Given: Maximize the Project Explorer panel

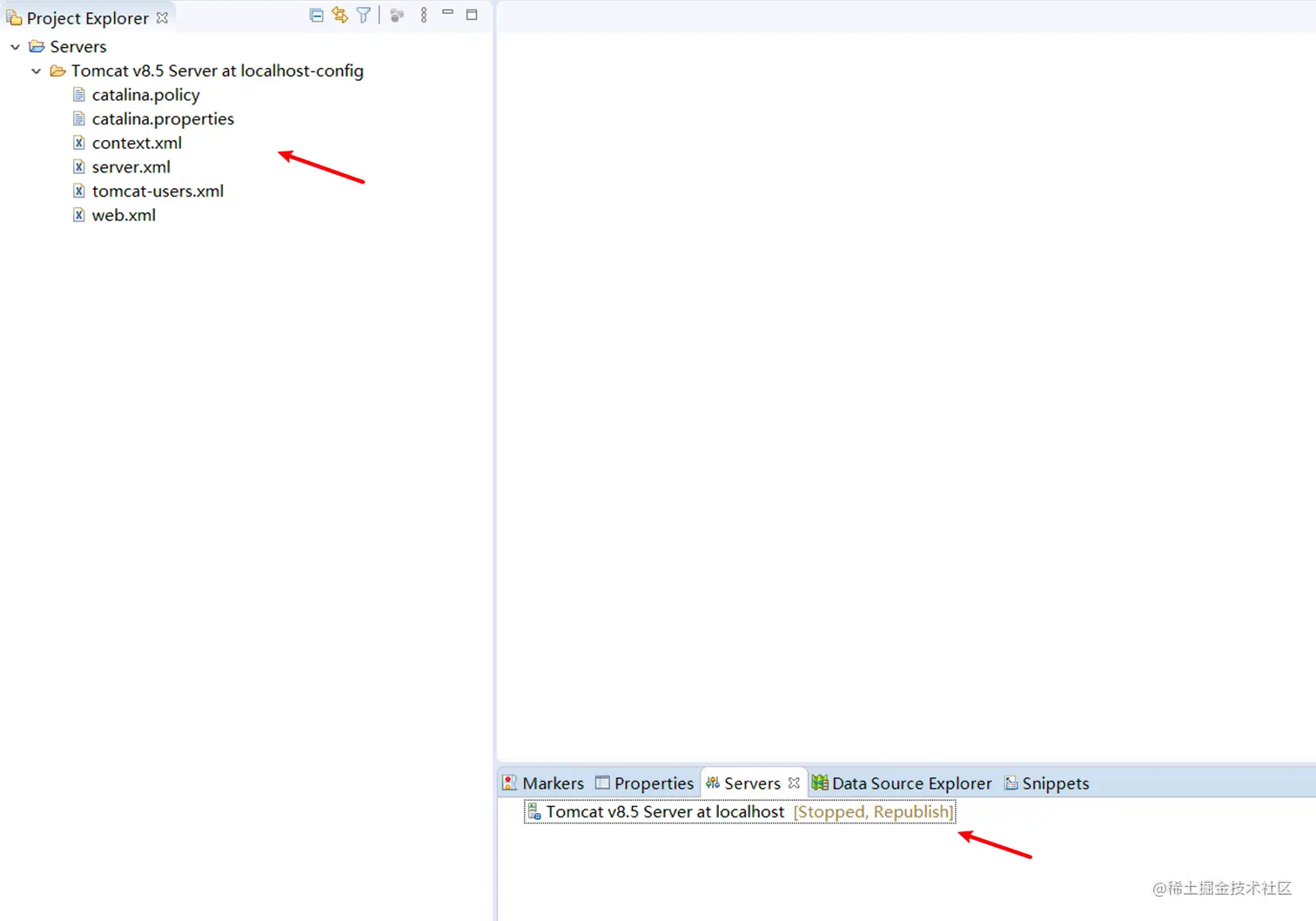Looking at the screenshot, I should [472, 14].
